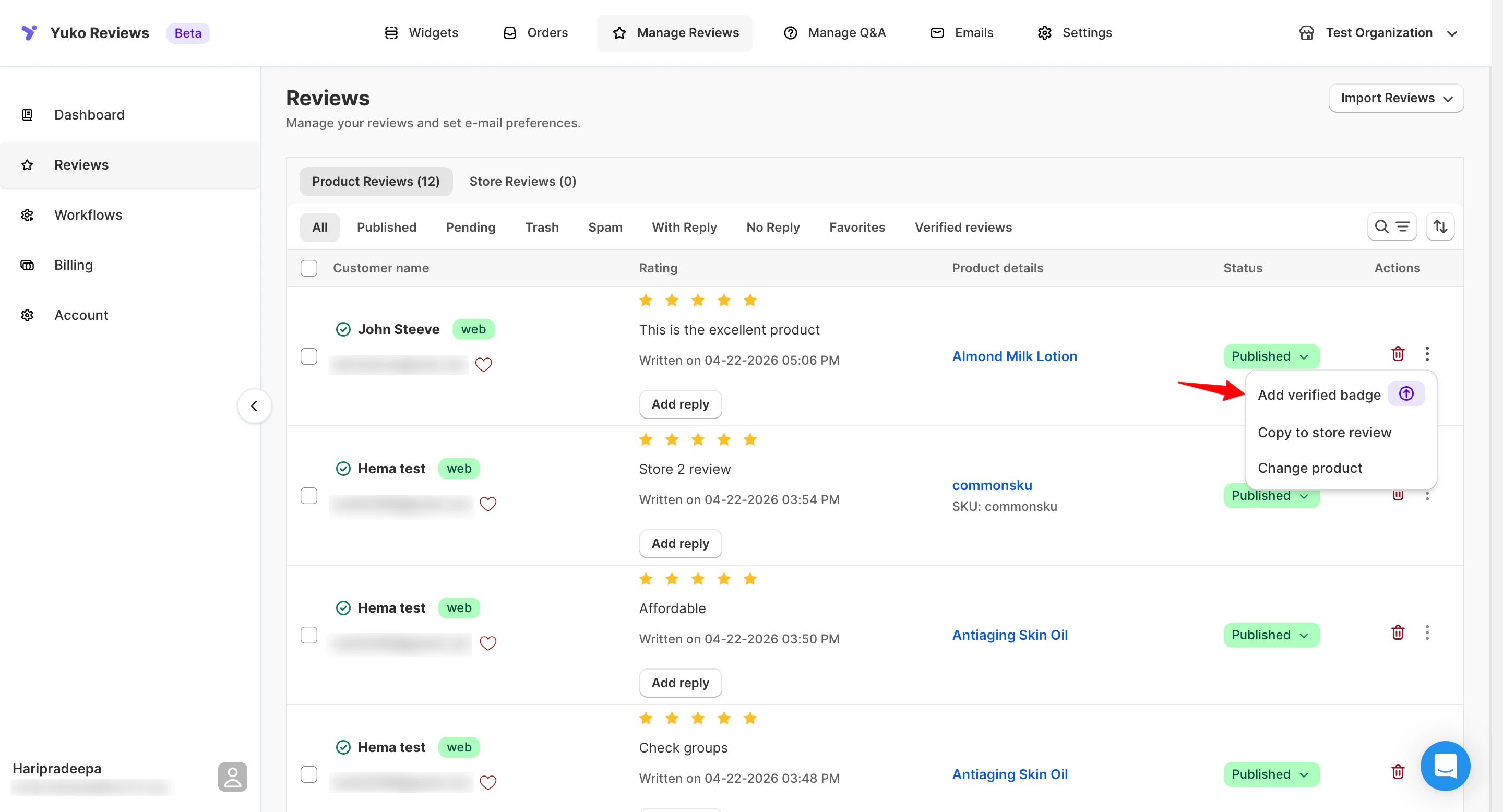The image size is (1503, 812).
Task: Select the All filter tab
Action: tap(320, 228)
